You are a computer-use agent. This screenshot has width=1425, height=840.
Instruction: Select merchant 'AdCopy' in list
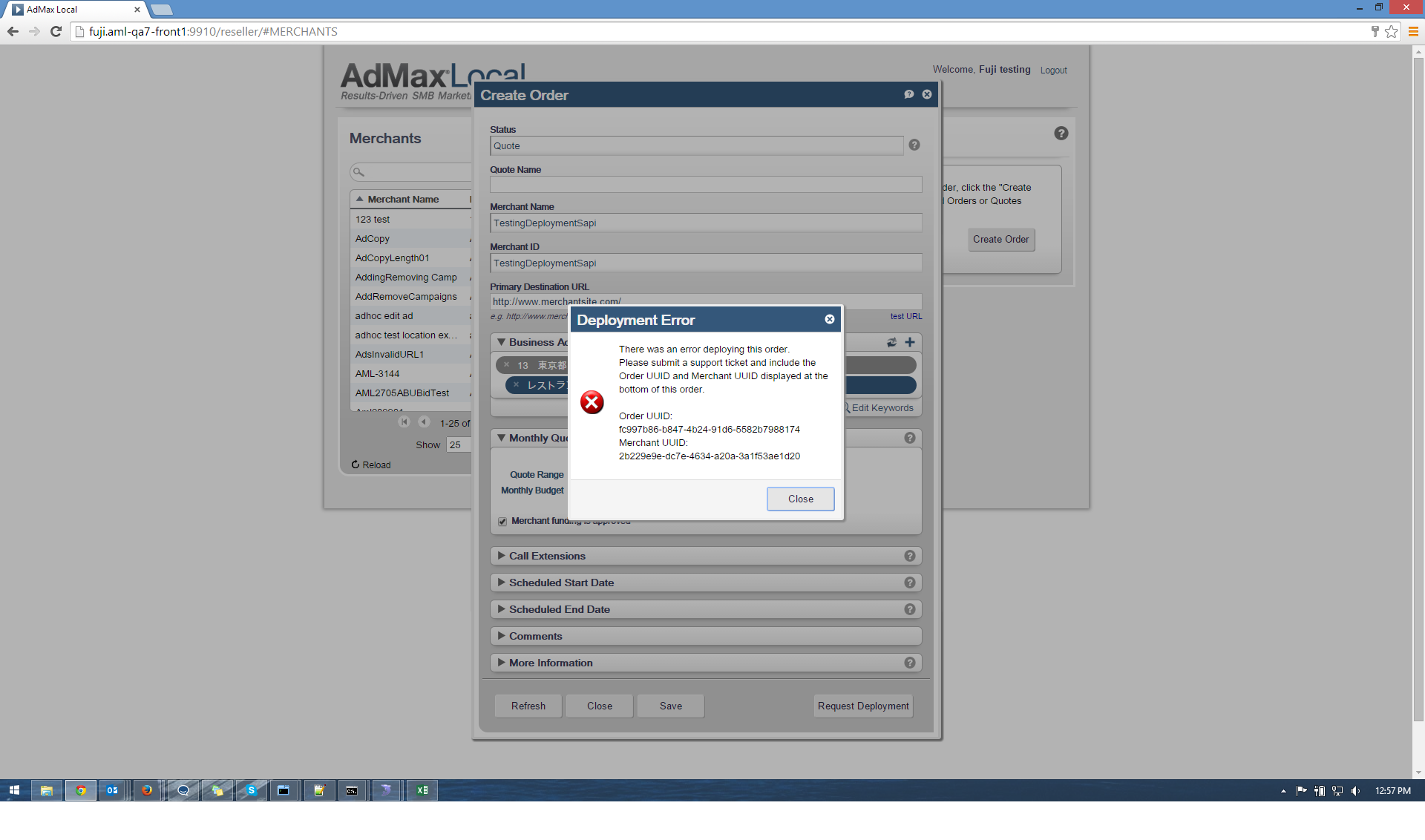pyautogui.click(x=410, y=238)
